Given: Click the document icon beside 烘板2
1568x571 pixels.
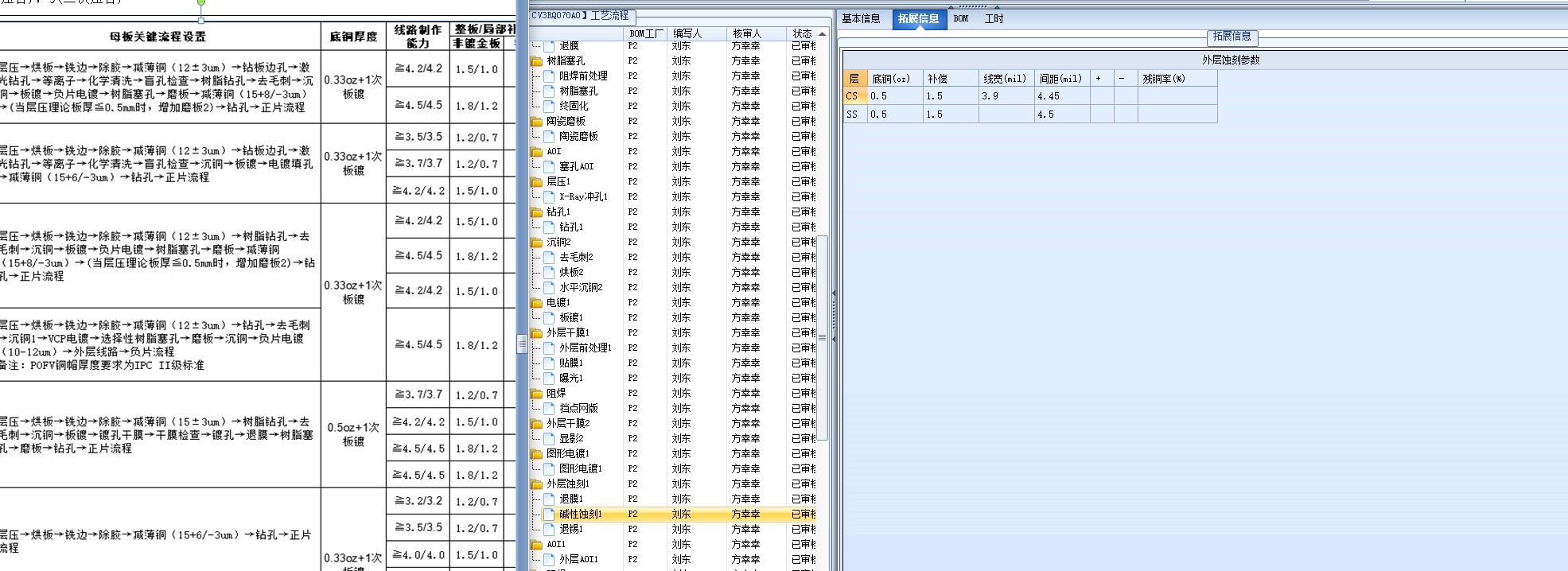Looking at the screenshot, I should [x=549, y=272].
